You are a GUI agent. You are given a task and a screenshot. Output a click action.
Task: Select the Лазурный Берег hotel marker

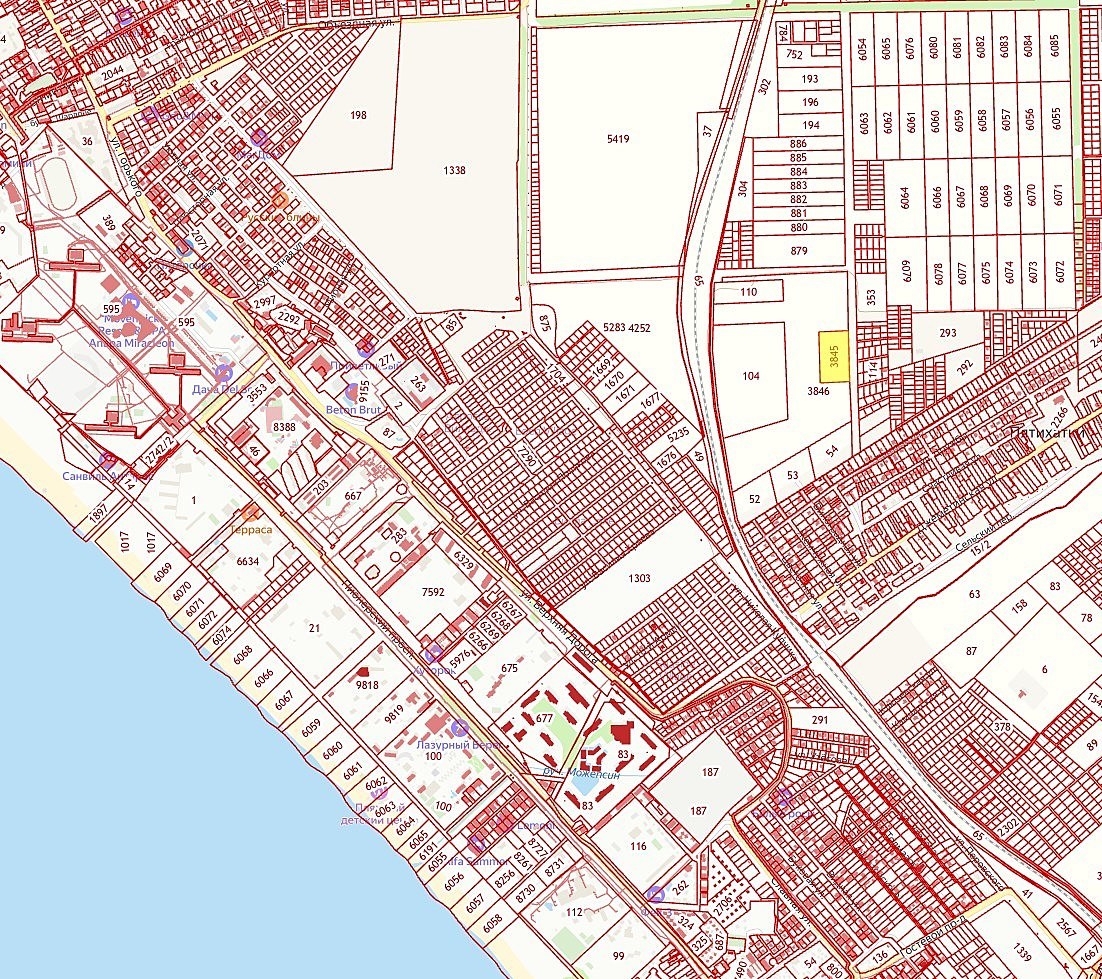[459, 728]
